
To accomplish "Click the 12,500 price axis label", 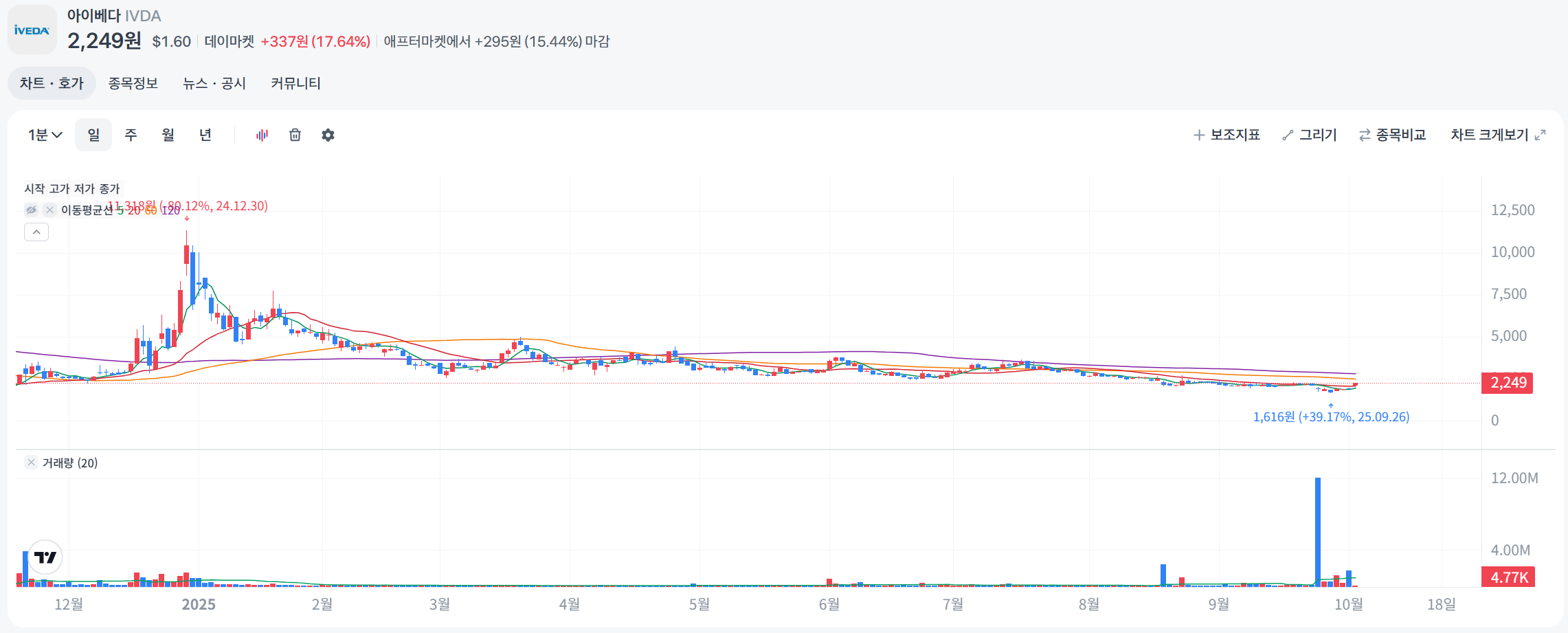I will 1512,210.
